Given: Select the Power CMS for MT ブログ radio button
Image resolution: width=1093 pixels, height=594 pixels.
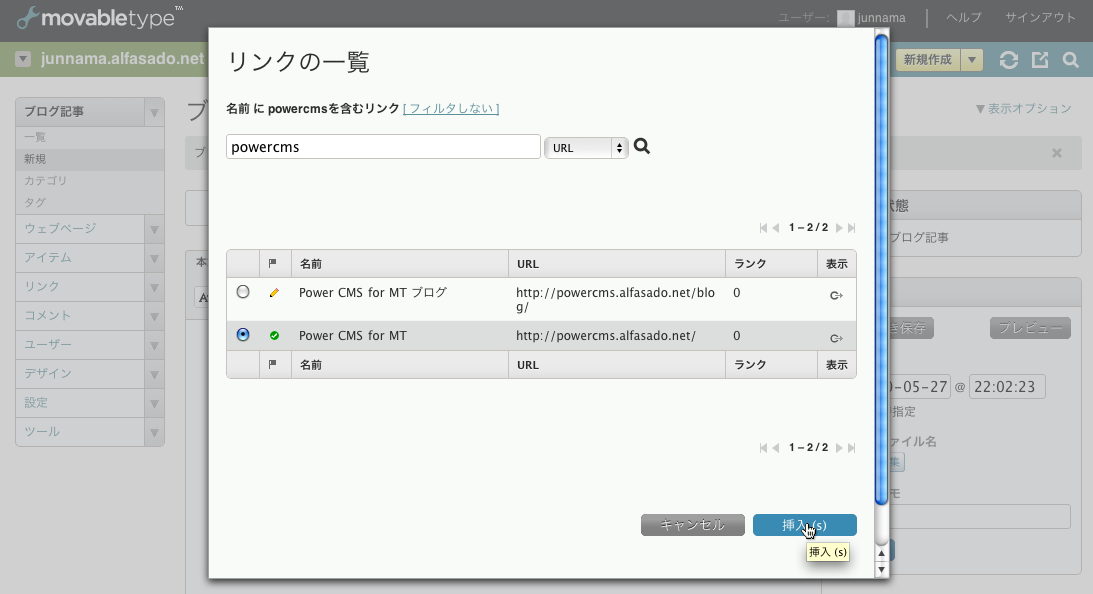Looking at the screenshot, I should click(x=243, y=292).
